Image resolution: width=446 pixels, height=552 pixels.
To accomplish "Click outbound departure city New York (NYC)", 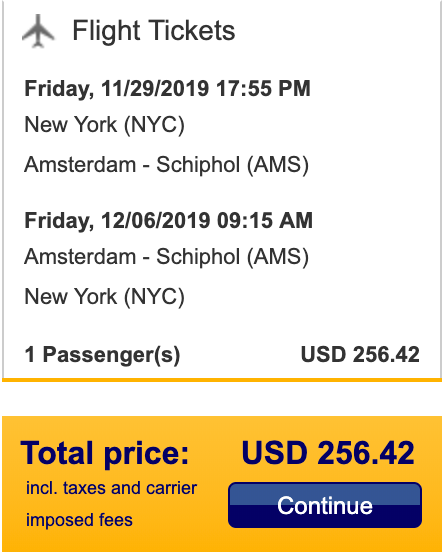I will click(x=105, y=125).
